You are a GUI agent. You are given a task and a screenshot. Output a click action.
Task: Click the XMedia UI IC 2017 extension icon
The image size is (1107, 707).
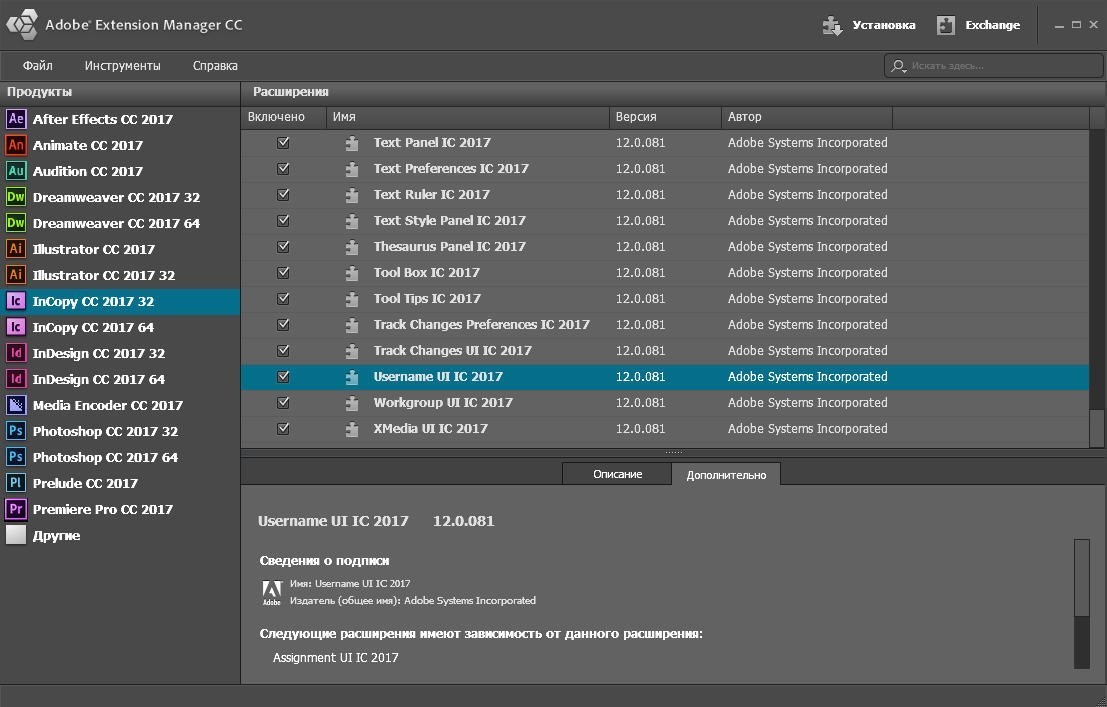click(x=352, y=429)
